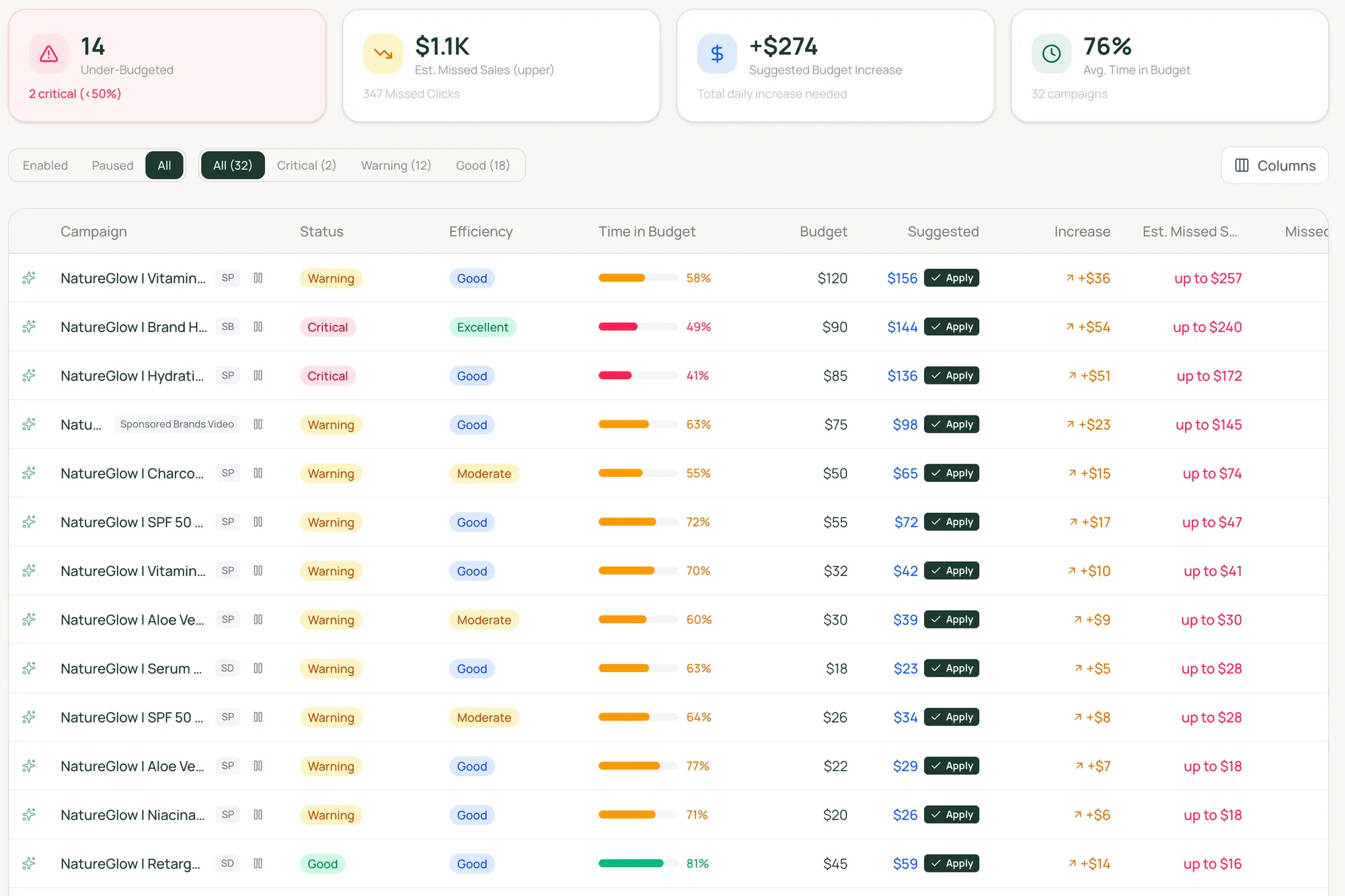Click the sparkle icon beside NatureGlow Hydrati...
Viewport: 1345px width, 896px height.
click(x=29, y=375)
